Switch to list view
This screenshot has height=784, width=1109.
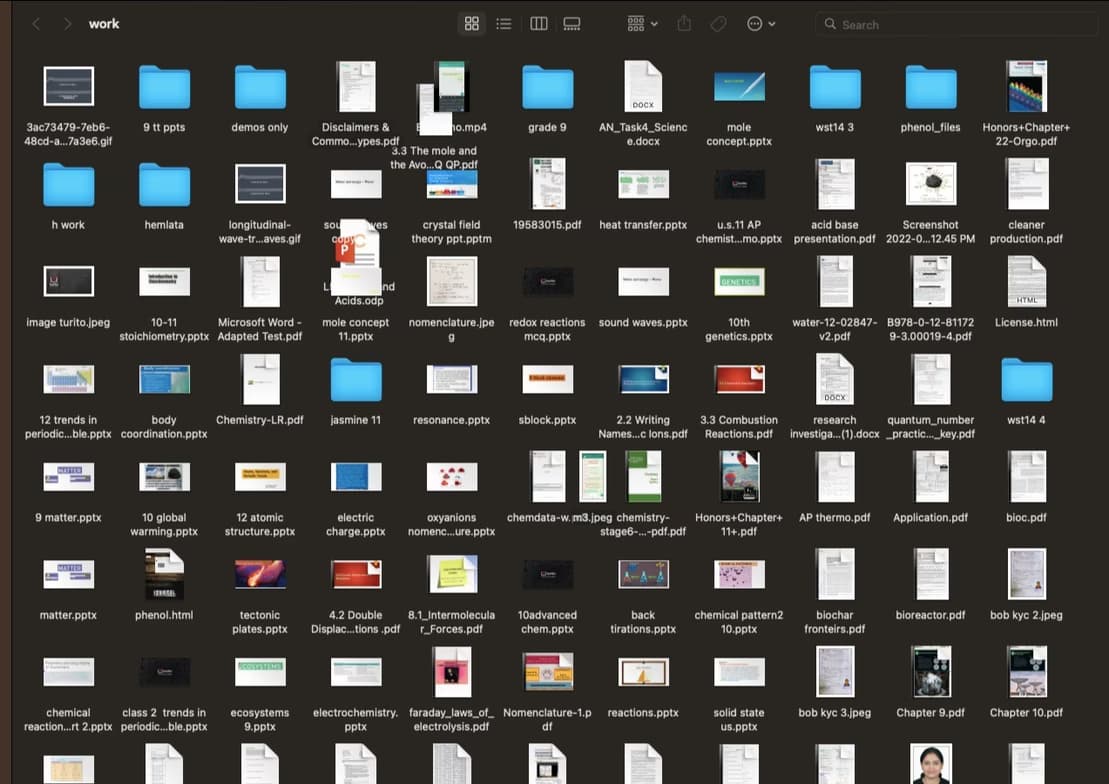[504, 23]
